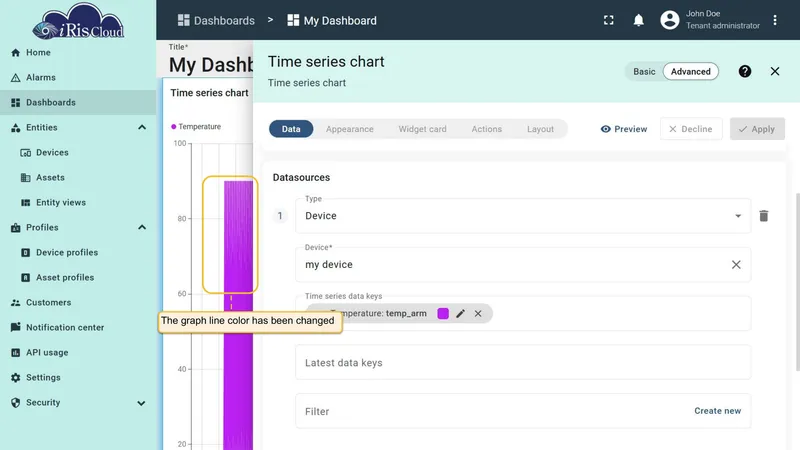Go to Dashboards in sidebar
Screen dimensions: 800x450
click(x=78, y=103)
